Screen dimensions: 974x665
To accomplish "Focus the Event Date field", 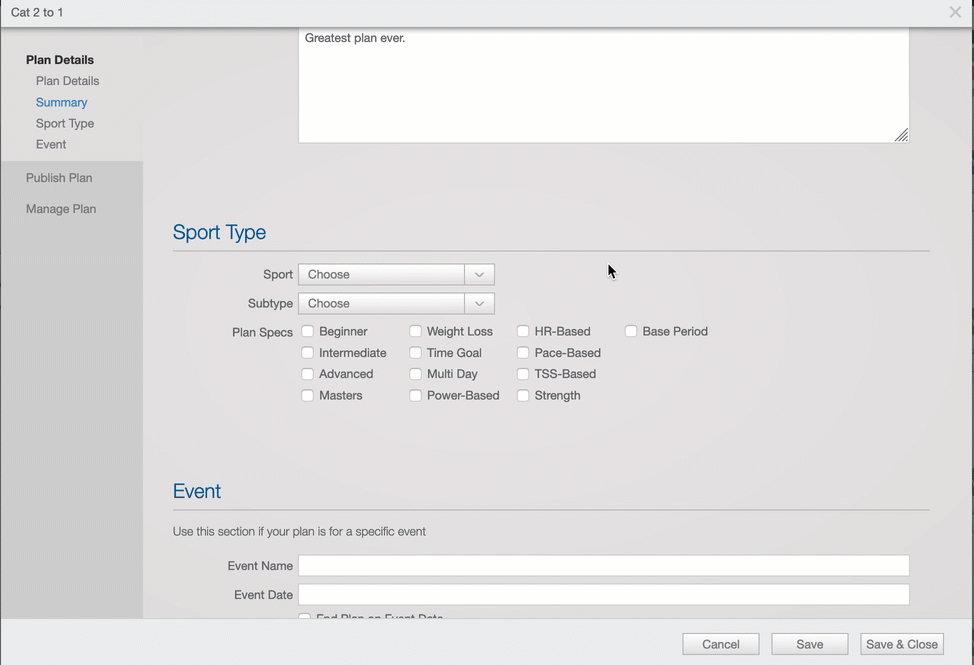I will pyautogui.click(x=604, y=595).
